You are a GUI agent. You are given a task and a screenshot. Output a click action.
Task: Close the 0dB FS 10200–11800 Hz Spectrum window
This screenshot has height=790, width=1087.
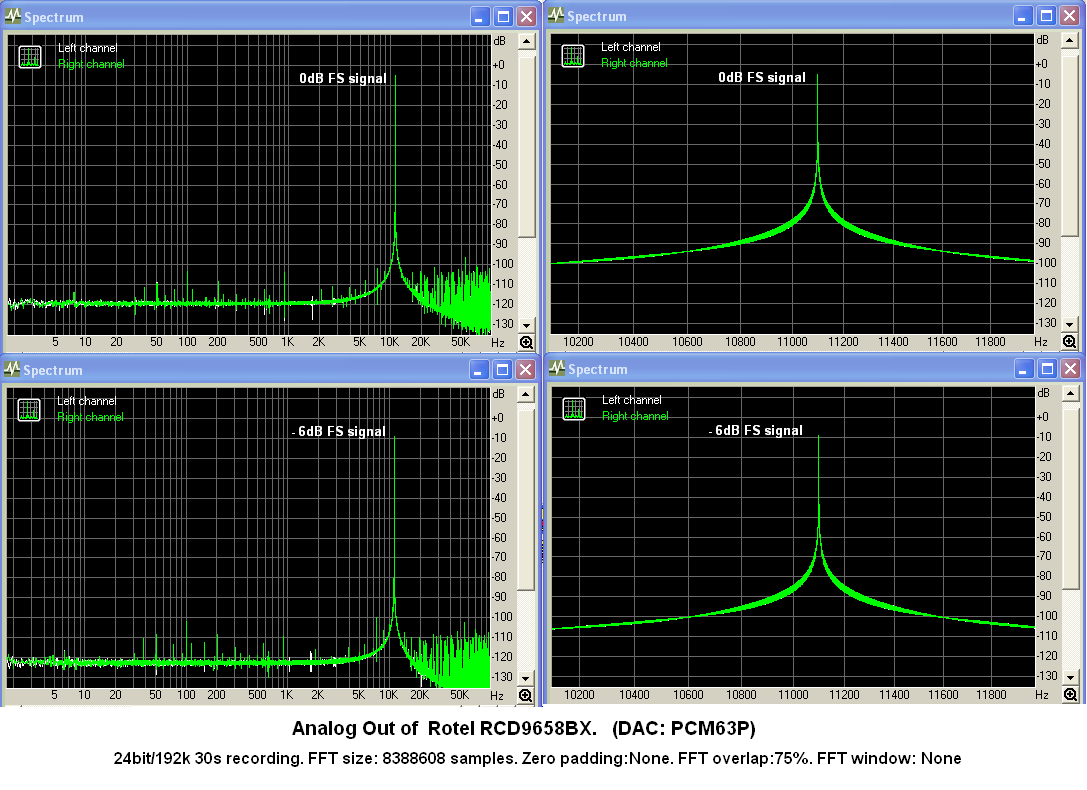point(1070,16)
